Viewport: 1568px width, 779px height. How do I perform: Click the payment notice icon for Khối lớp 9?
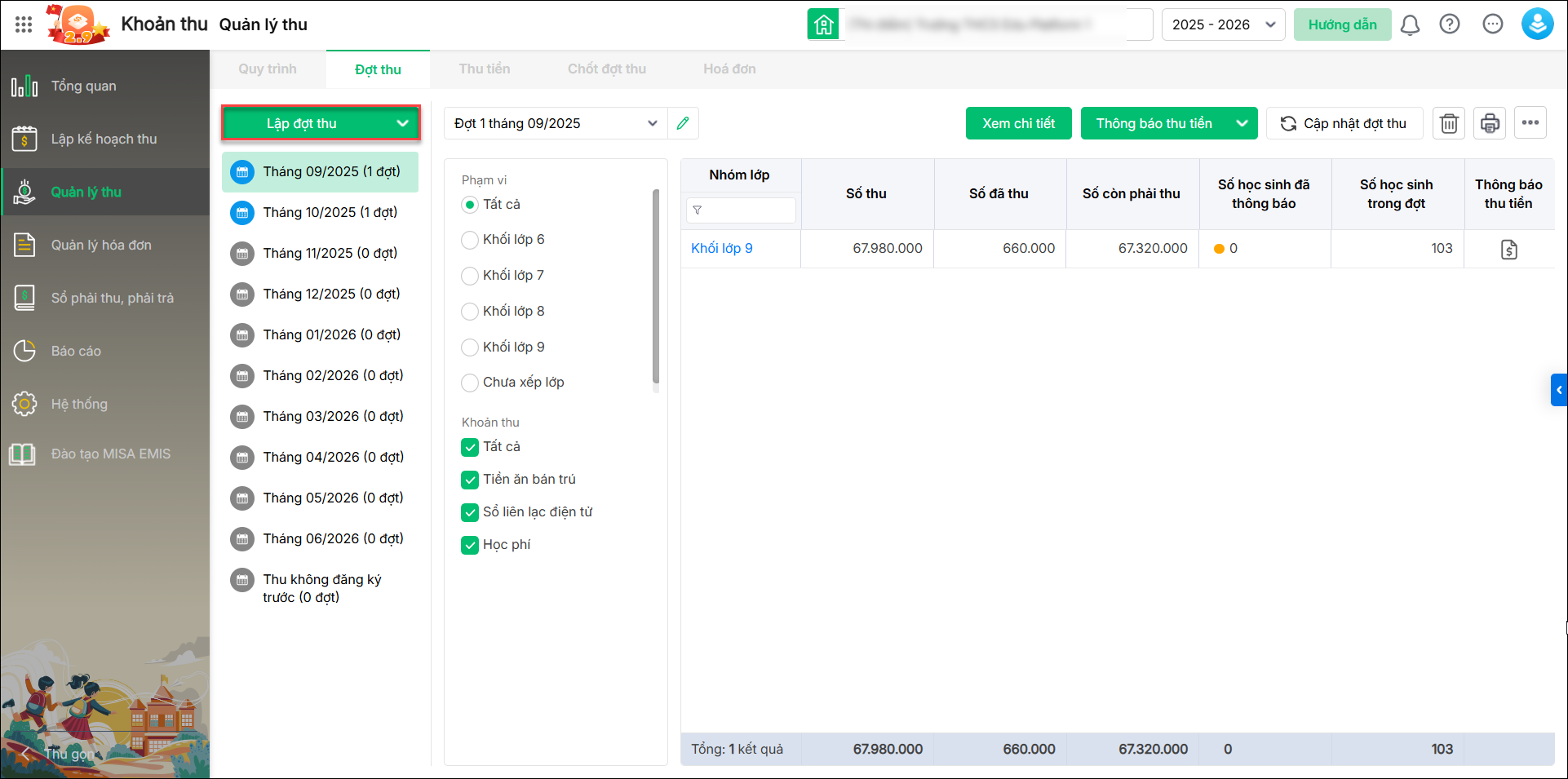[1508, 250]
